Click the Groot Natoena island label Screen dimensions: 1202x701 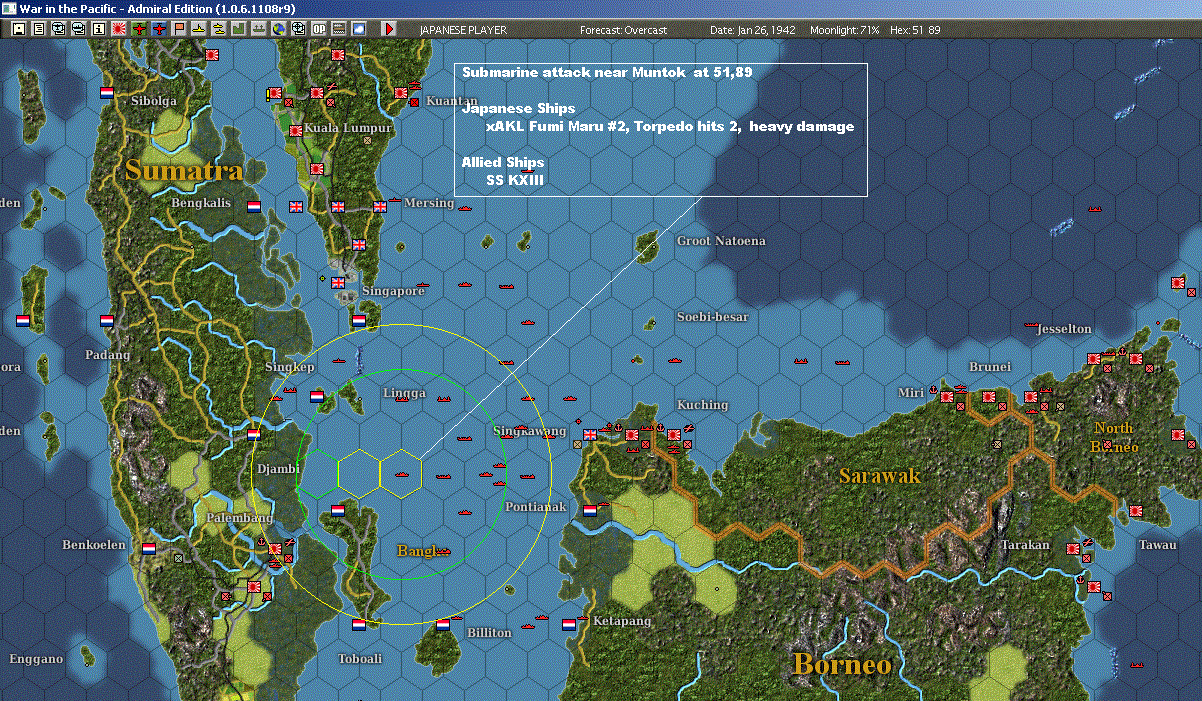[x=721, y=241]
